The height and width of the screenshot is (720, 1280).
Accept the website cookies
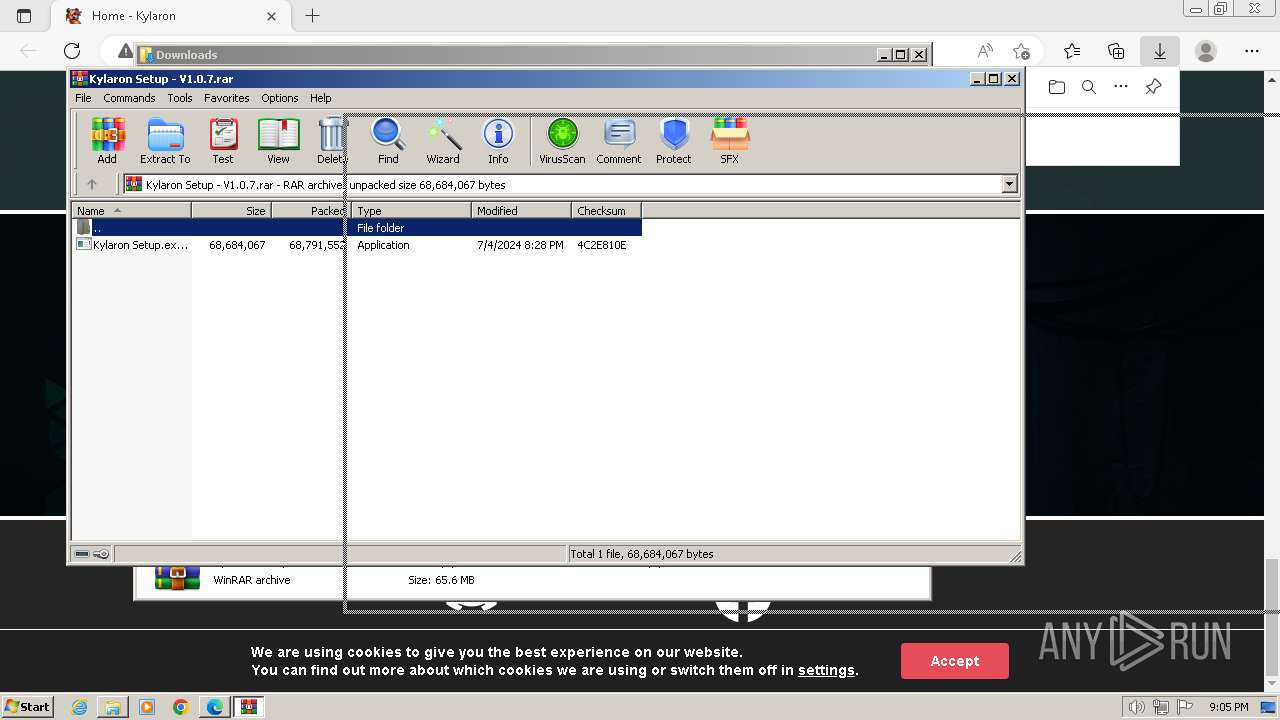955,661
